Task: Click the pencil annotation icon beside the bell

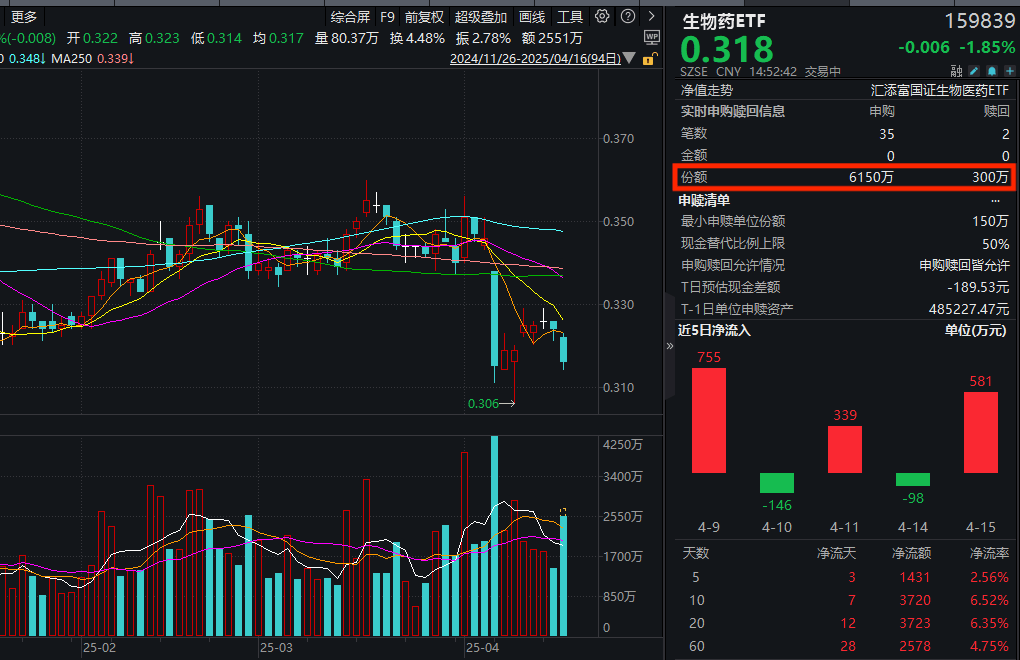Action: [x=973, y=70]
